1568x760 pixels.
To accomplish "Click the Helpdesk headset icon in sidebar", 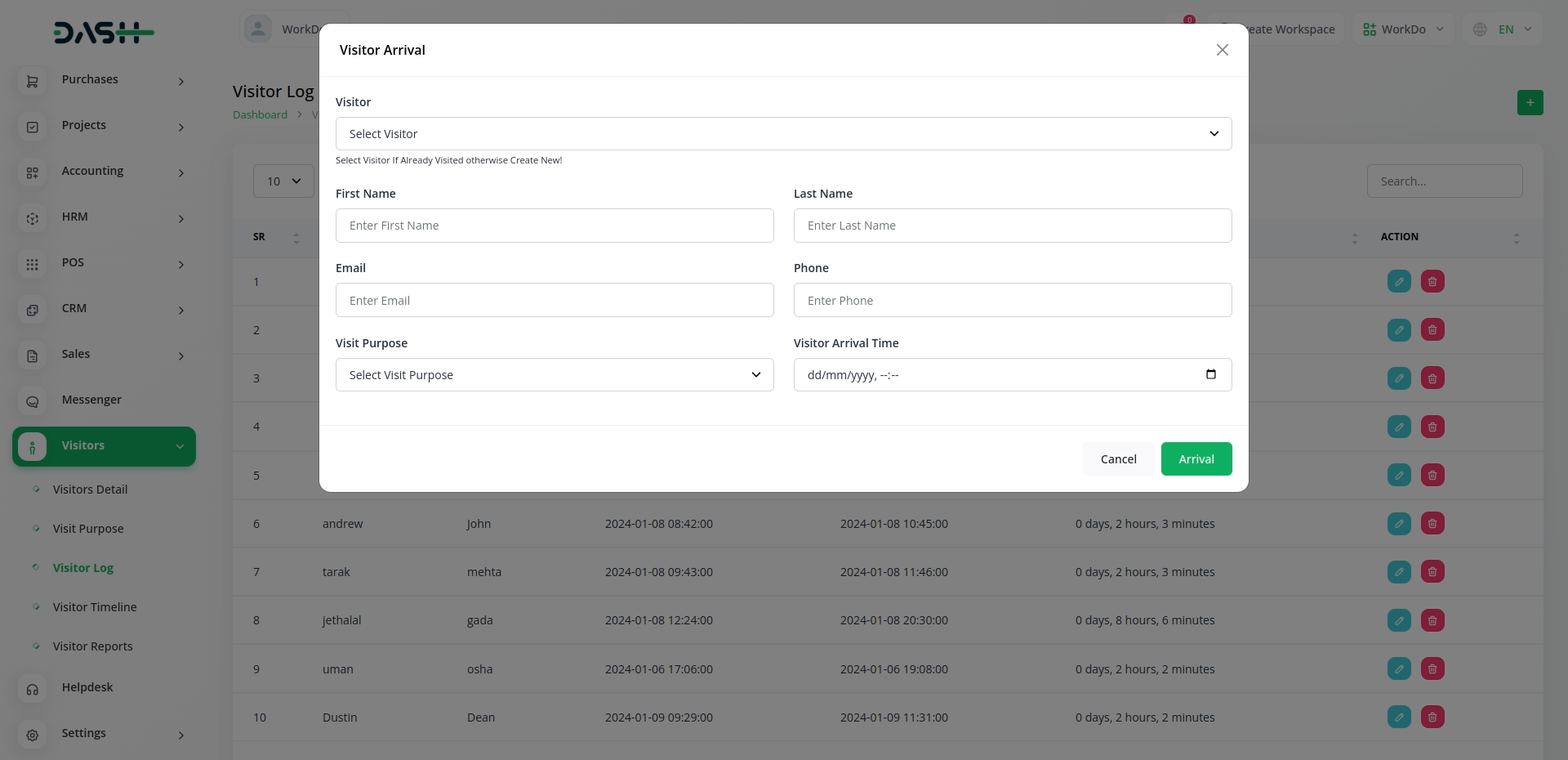I will click(33, 689).
